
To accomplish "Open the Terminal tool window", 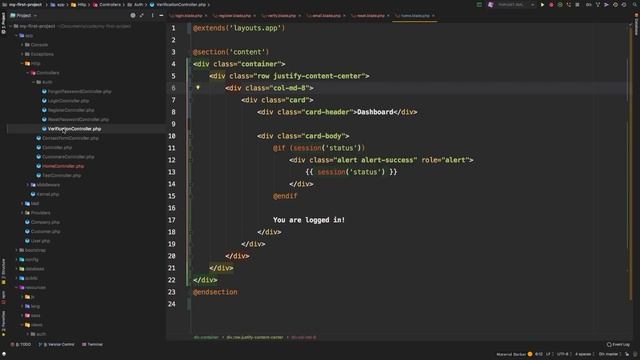I will tap(92, 344).
